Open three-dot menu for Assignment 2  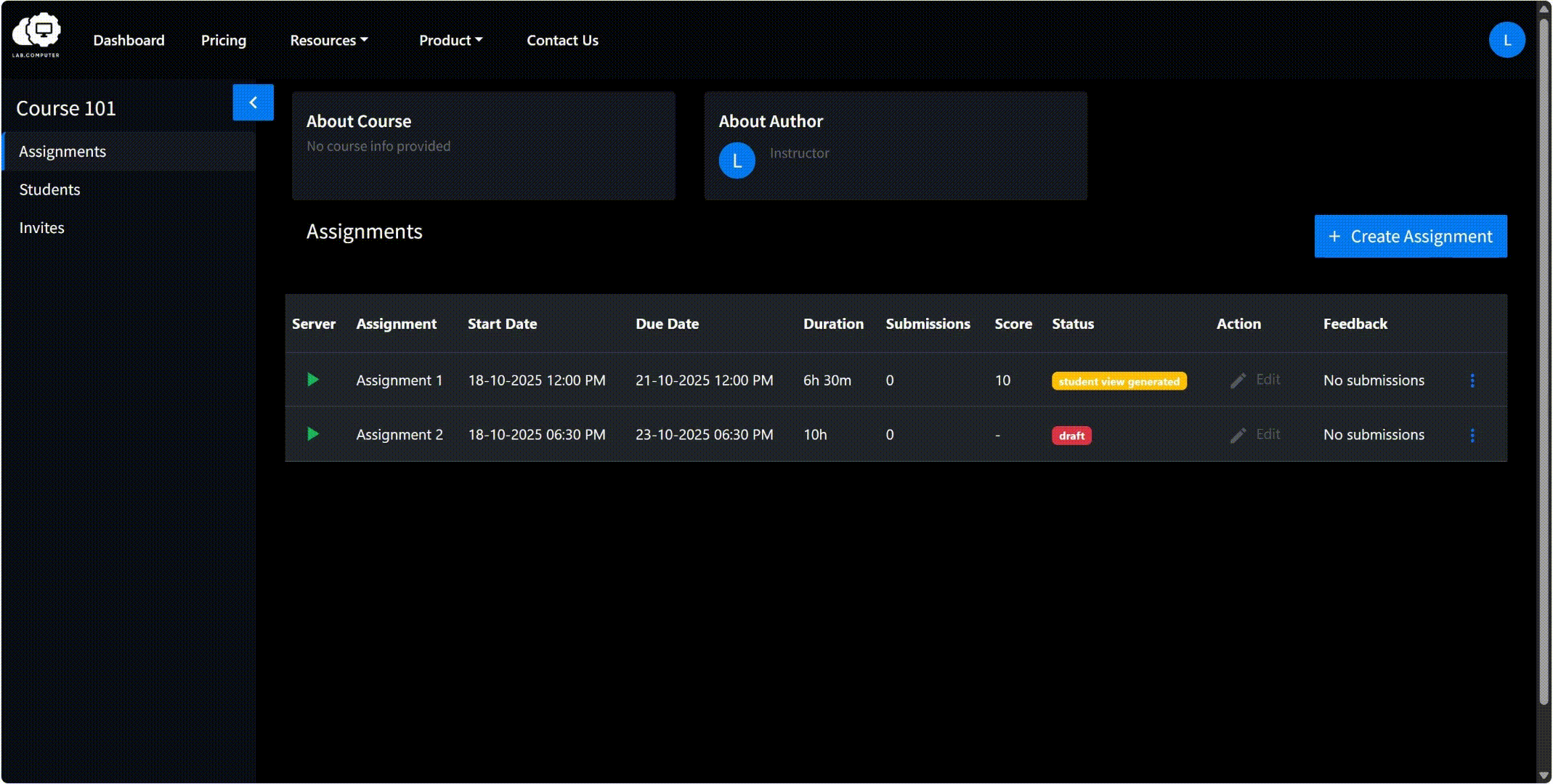pyautogui.click(x=1472, y=435)
